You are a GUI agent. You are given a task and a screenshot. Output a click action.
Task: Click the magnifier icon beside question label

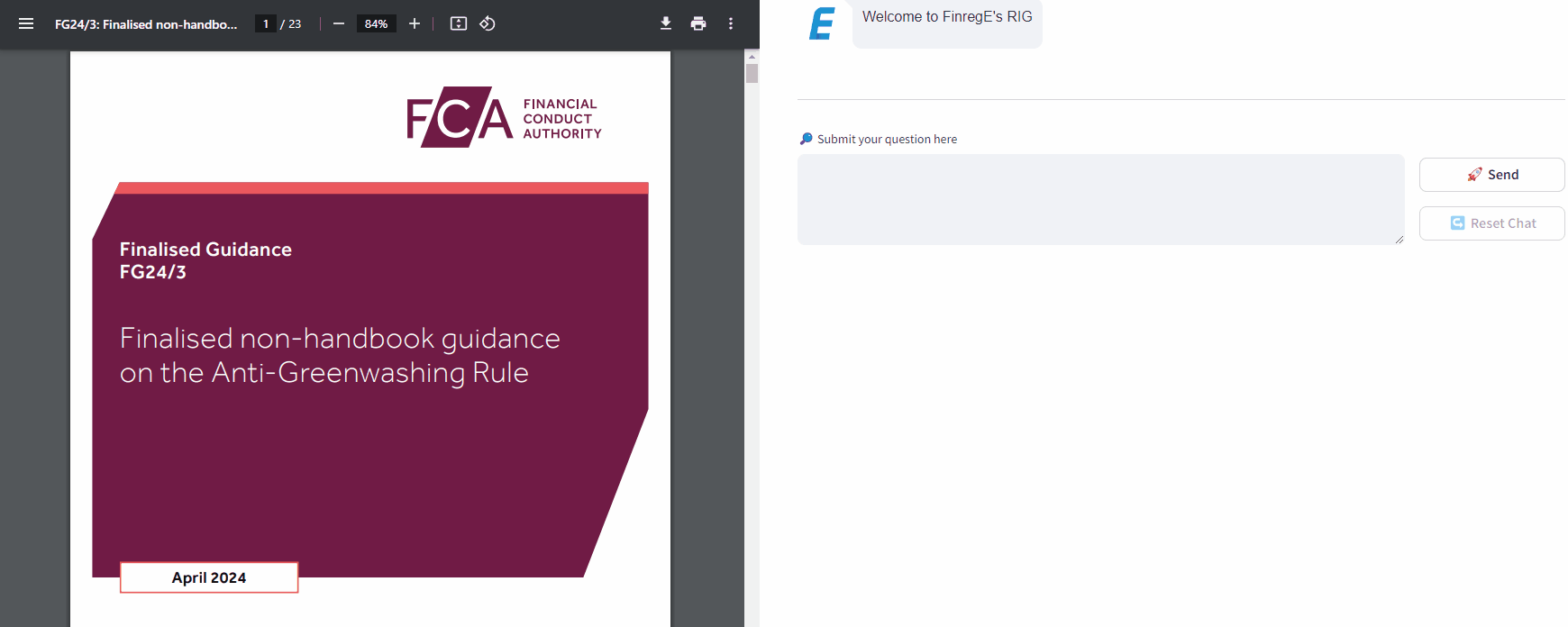tap(806, 139)
